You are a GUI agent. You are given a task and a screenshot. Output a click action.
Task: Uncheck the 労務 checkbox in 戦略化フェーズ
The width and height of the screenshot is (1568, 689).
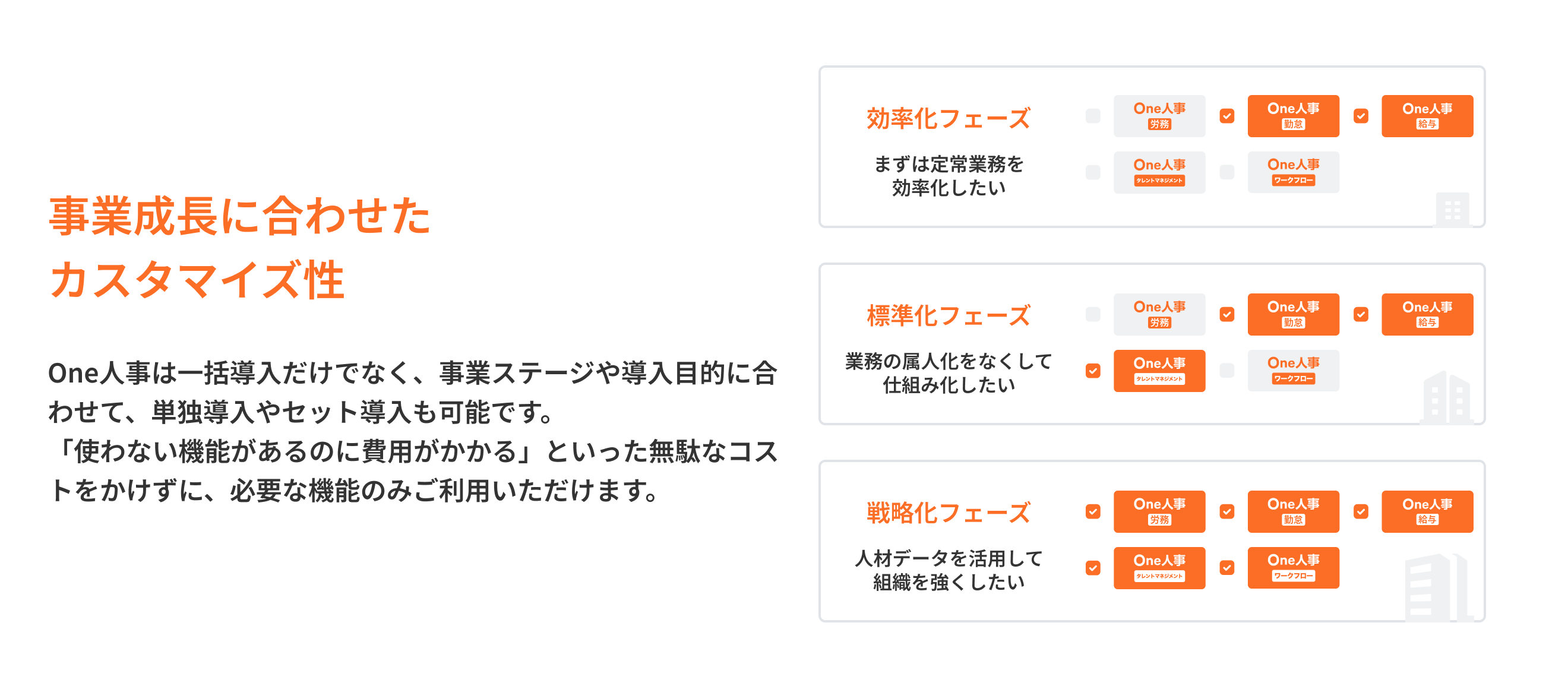click(1093, 511)
